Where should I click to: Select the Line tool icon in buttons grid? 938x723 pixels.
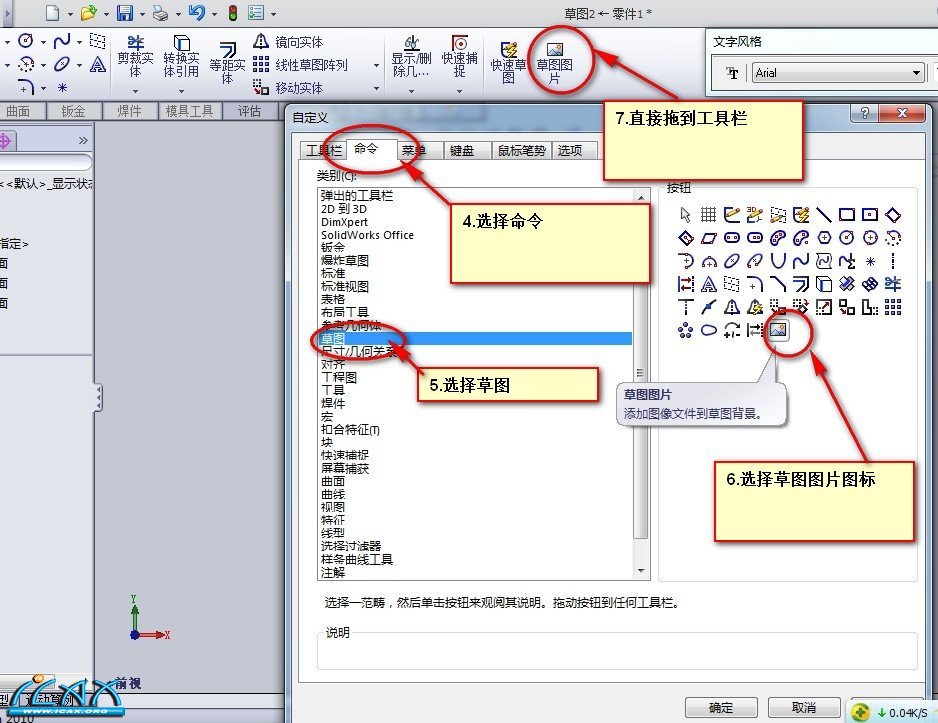pyautogui.click(x=824, y=214)
